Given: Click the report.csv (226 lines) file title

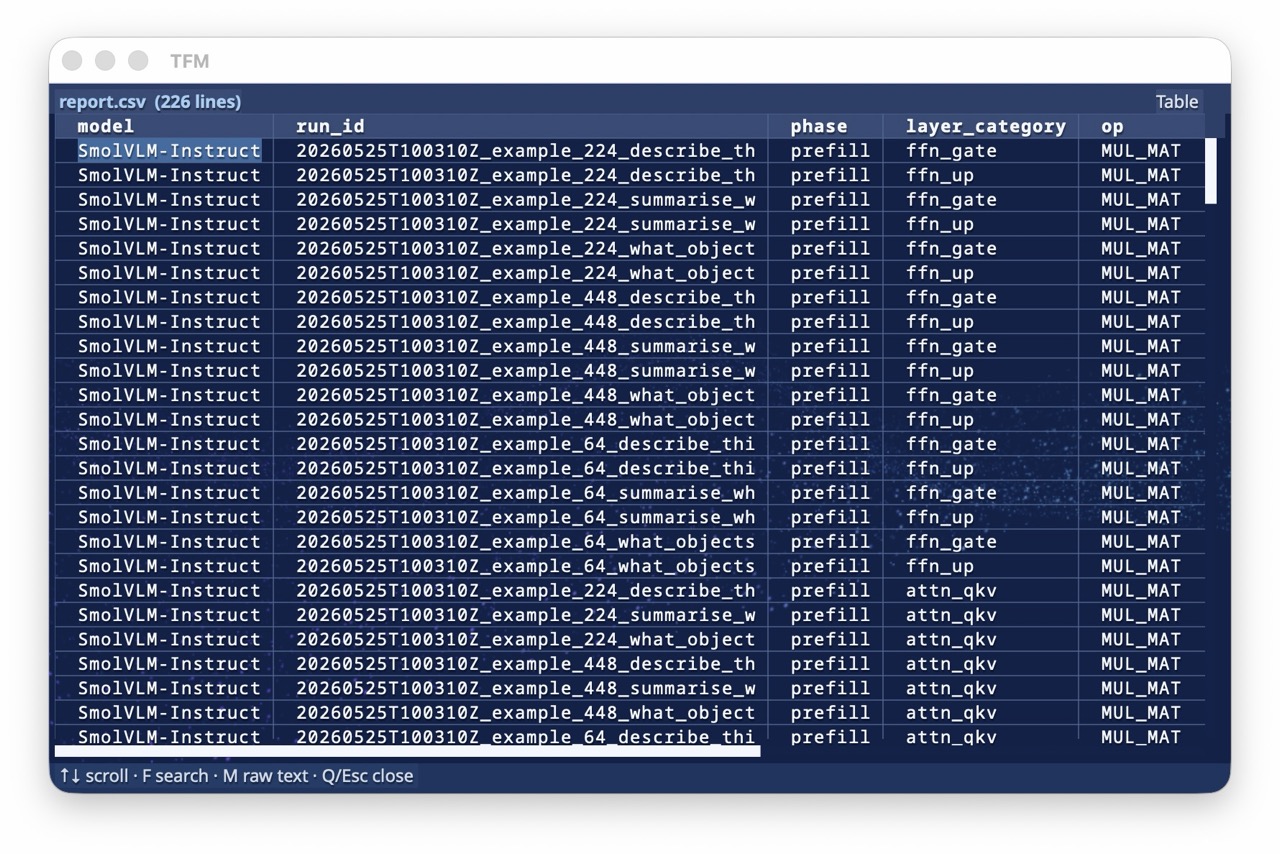Looking at the screenshot, I should coord(150,101).
